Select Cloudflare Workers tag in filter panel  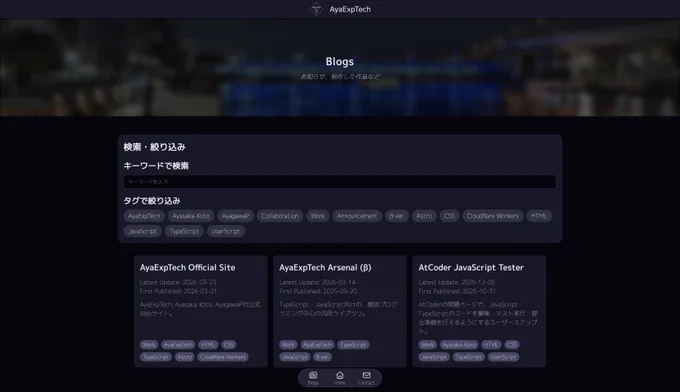(x=493, y=216)
